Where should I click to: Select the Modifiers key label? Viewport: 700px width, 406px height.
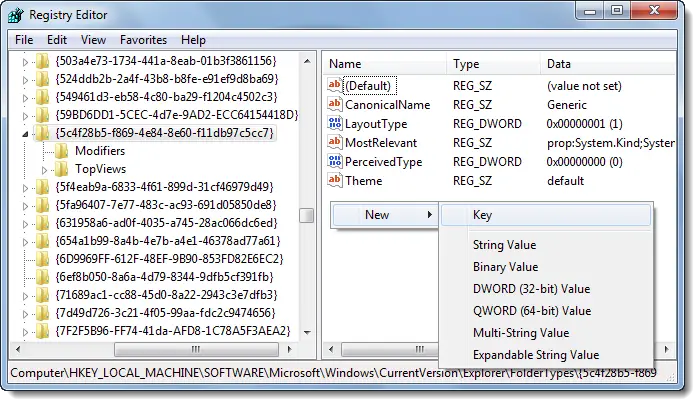coord(100,151)
